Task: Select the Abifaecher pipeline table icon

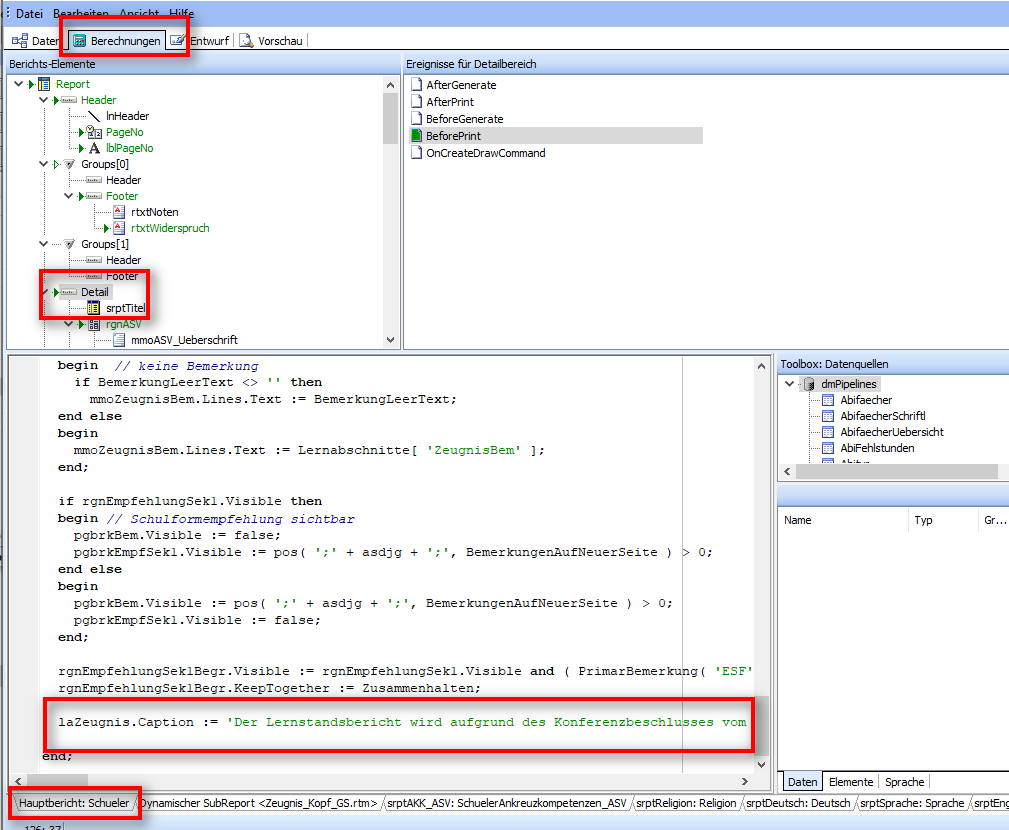Action: tap(828, 400)
